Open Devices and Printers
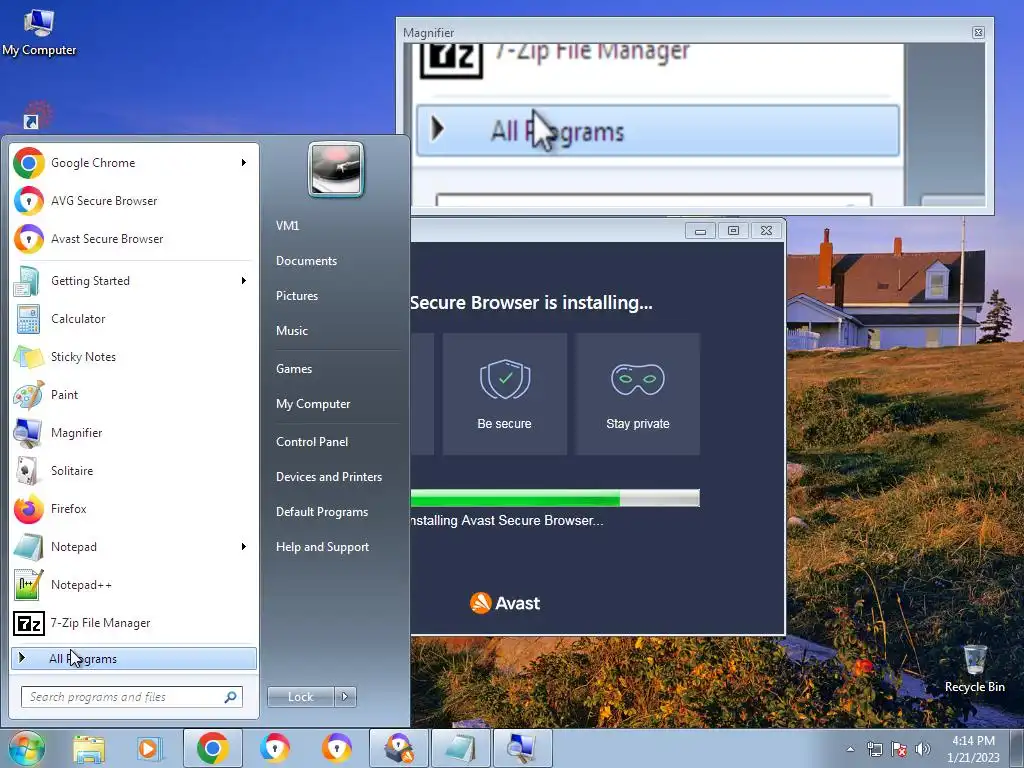The width and height of the screenshot is (1024, 768). point(328,477)
